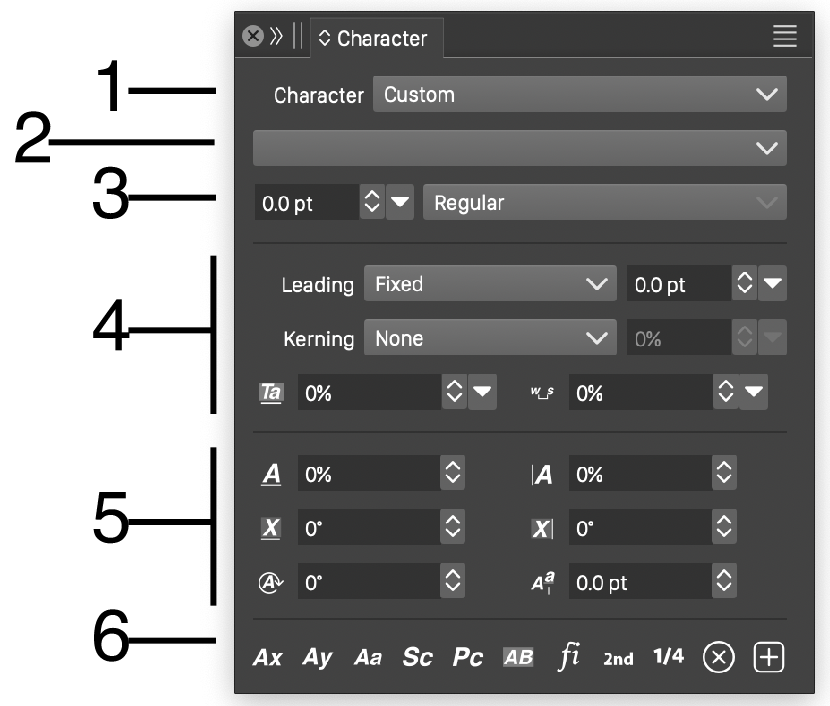This screenshot has height=706, width=830.
Task: Toggle the superscript Ax option
Action: click(x=267, y=657)
